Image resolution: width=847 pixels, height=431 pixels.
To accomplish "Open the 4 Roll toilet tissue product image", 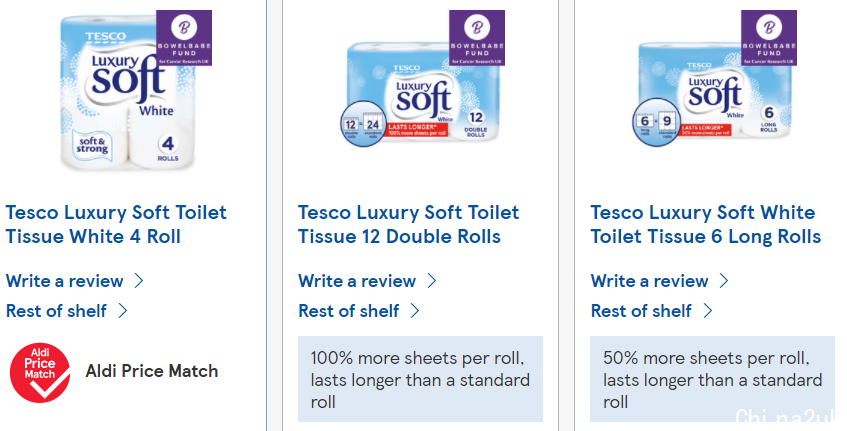I will pyautogui.click(x=127, y=92).
